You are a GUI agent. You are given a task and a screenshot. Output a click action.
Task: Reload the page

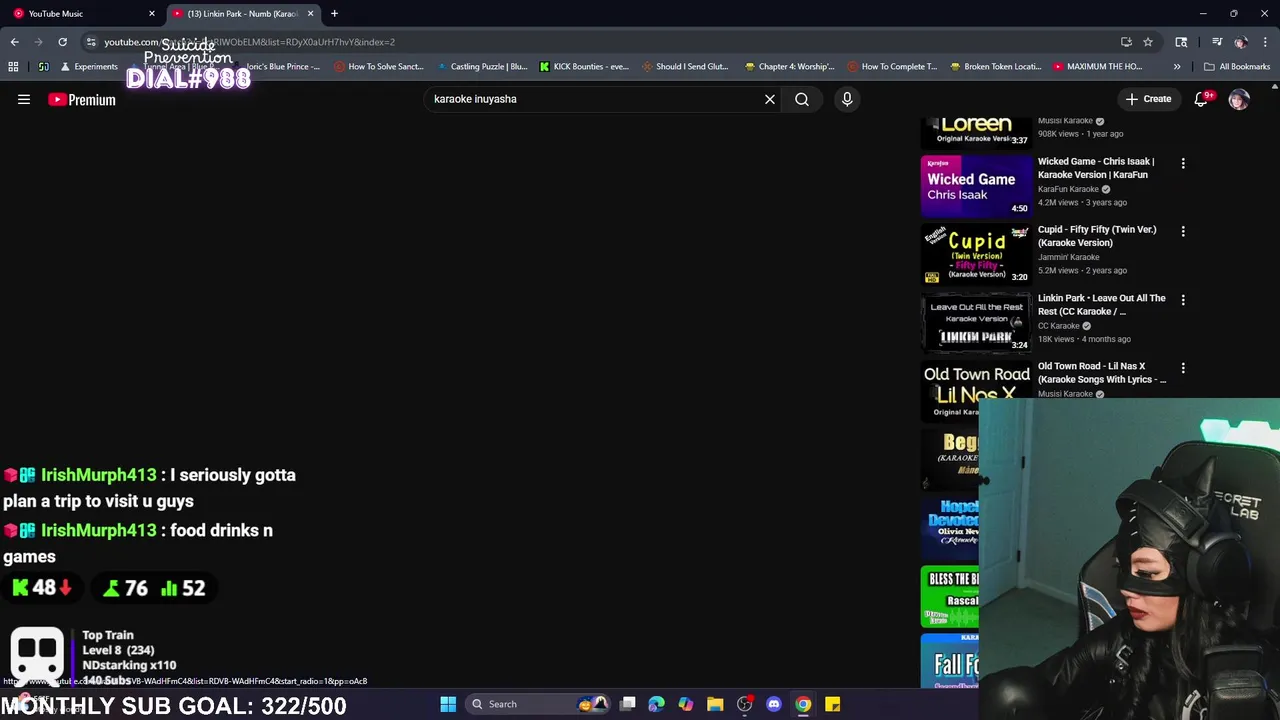(62, 42)
